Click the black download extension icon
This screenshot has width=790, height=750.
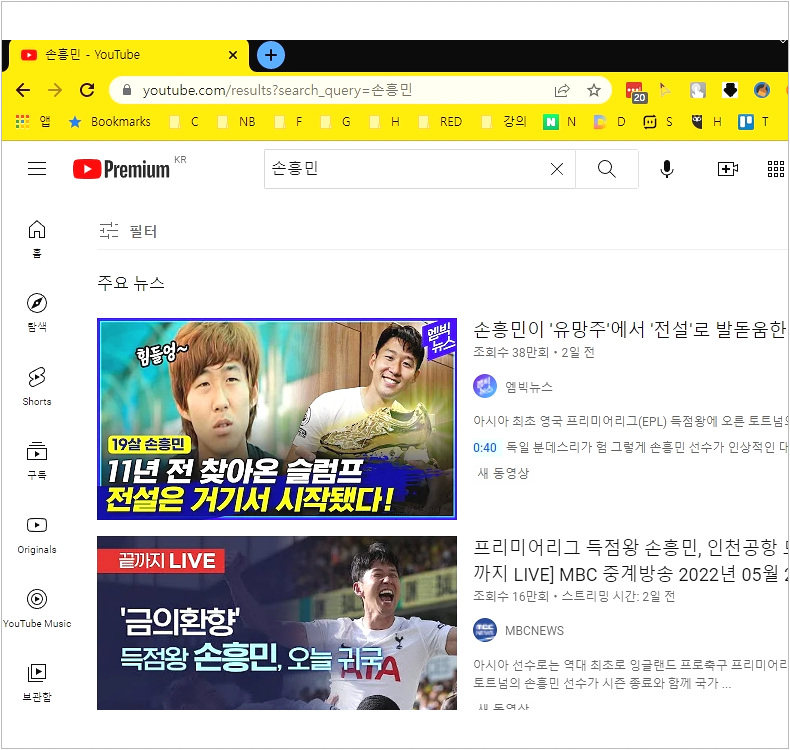[x=730, y=90]
